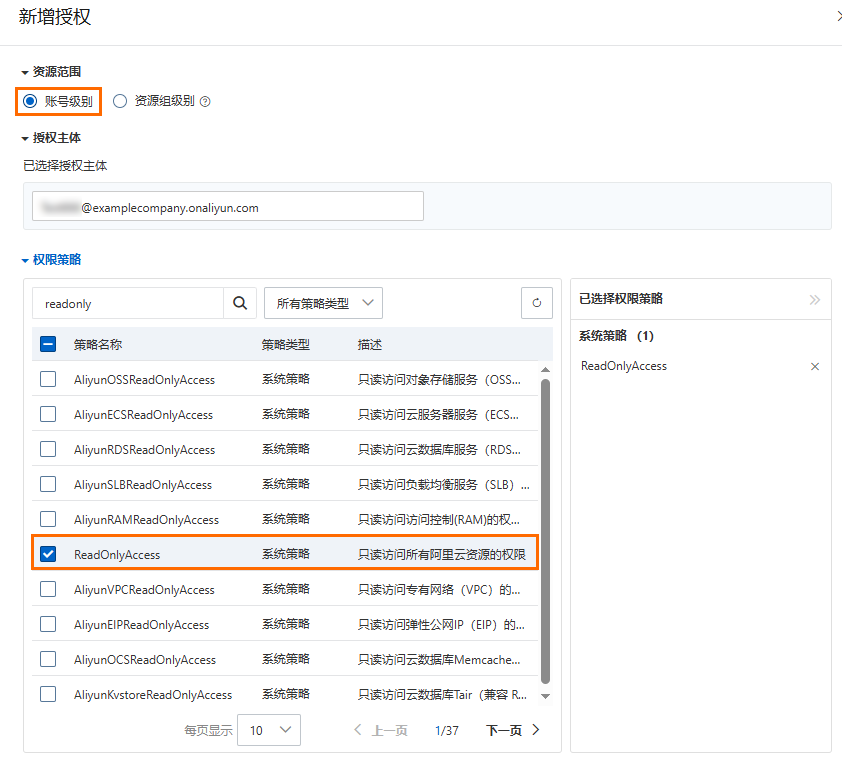Check AliyunOCSReadOnlyAccess checkbox

[x=48, y=659]
